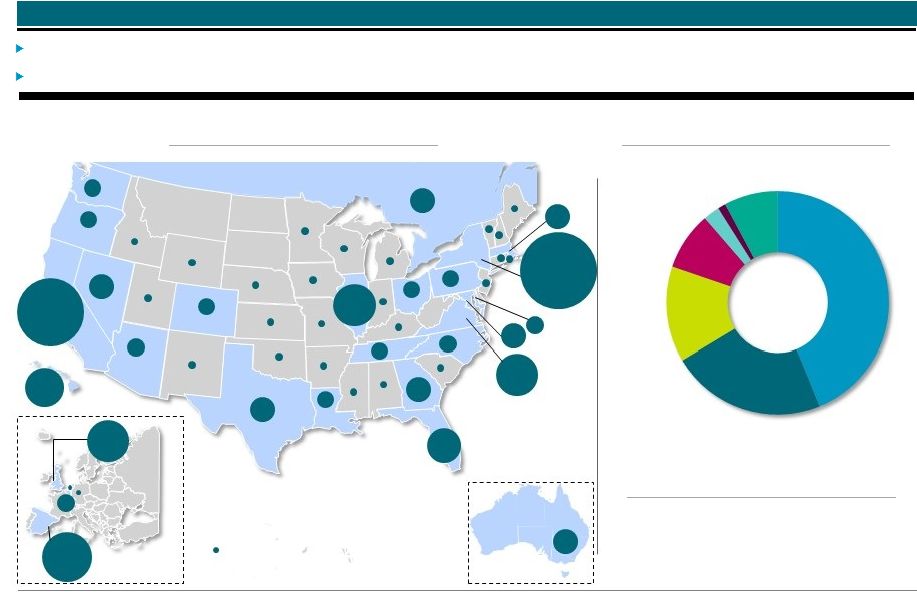Select the small dot over New Mexico
This screenshot has height=592, width=917.
coord(192,365)
